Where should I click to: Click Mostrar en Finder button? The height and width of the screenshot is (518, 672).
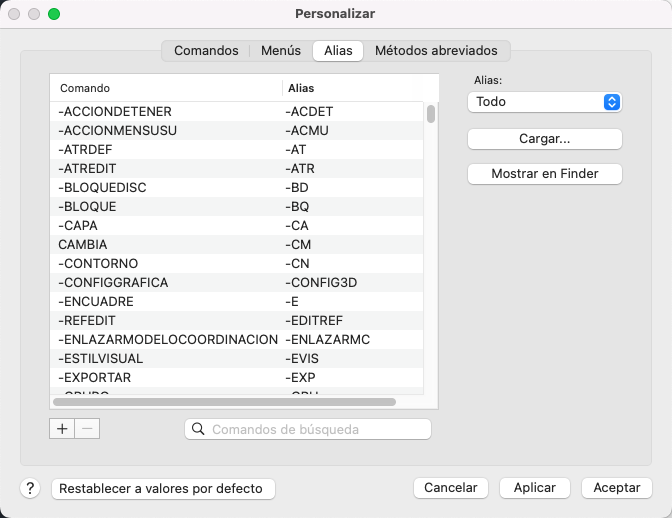(544, 174)
